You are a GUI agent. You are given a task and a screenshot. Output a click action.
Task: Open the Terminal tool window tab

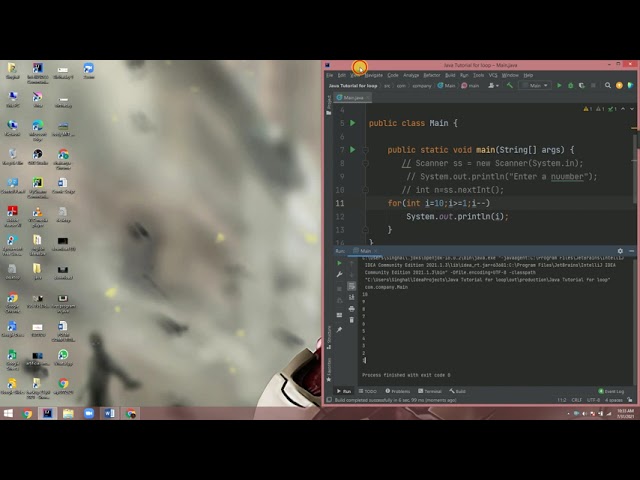[x=430, y=391]
